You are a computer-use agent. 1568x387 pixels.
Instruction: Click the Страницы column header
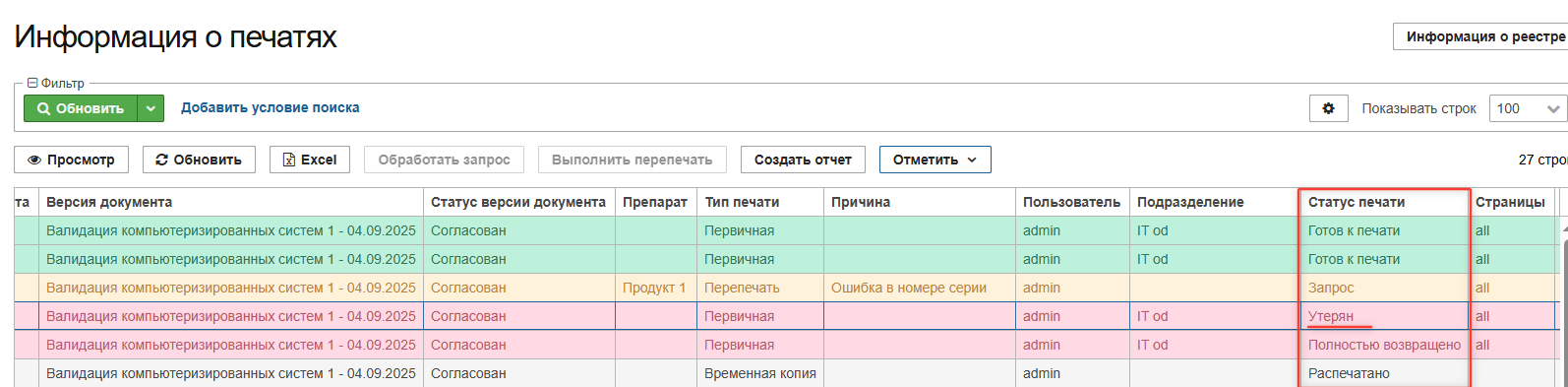pos(1512,202)
